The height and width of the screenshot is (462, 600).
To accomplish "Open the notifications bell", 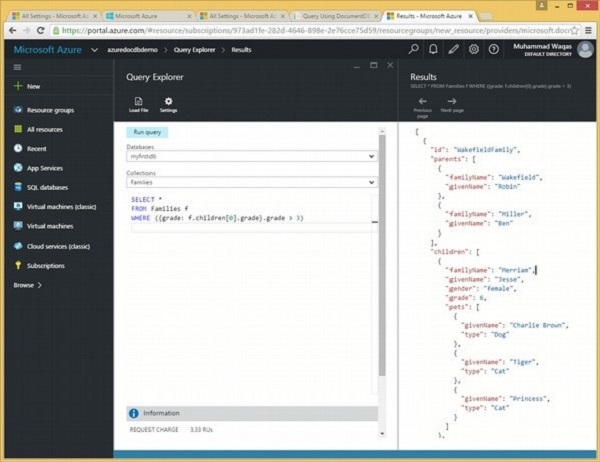I will [434, 49].
